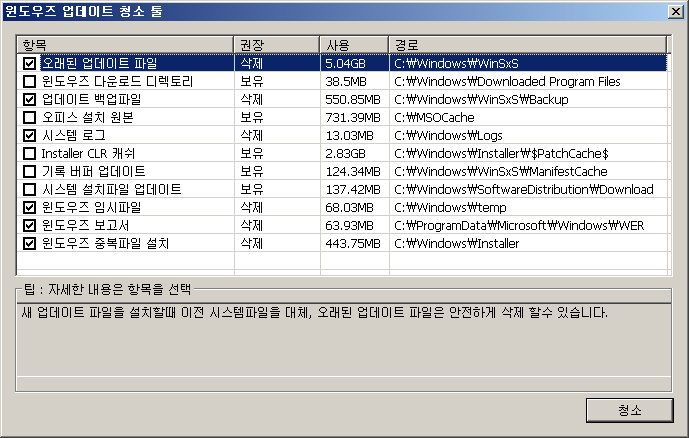Select the 오래된 업데이트 파일 item name
Screen dimensions: 689x438
[x=99, y=63]
